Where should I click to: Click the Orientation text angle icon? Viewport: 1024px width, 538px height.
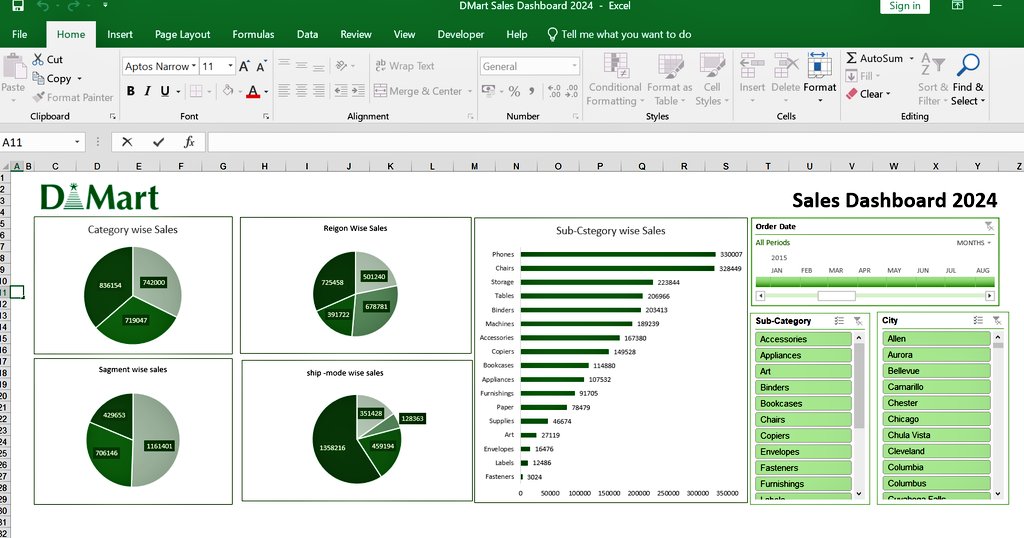pyautogui.click(x=342, y=66)
